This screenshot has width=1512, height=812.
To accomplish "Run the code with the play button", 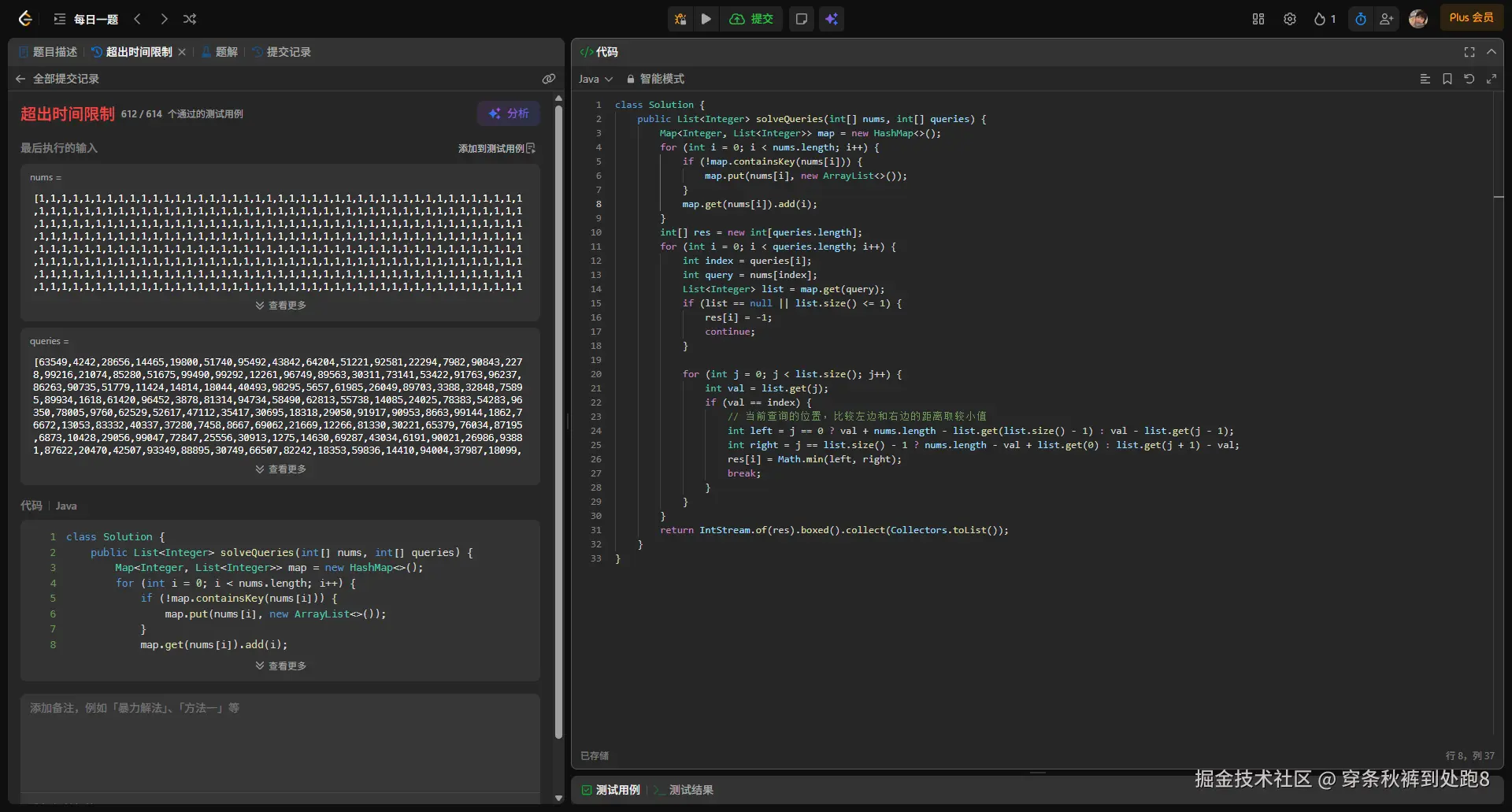I will coord(706,19).
